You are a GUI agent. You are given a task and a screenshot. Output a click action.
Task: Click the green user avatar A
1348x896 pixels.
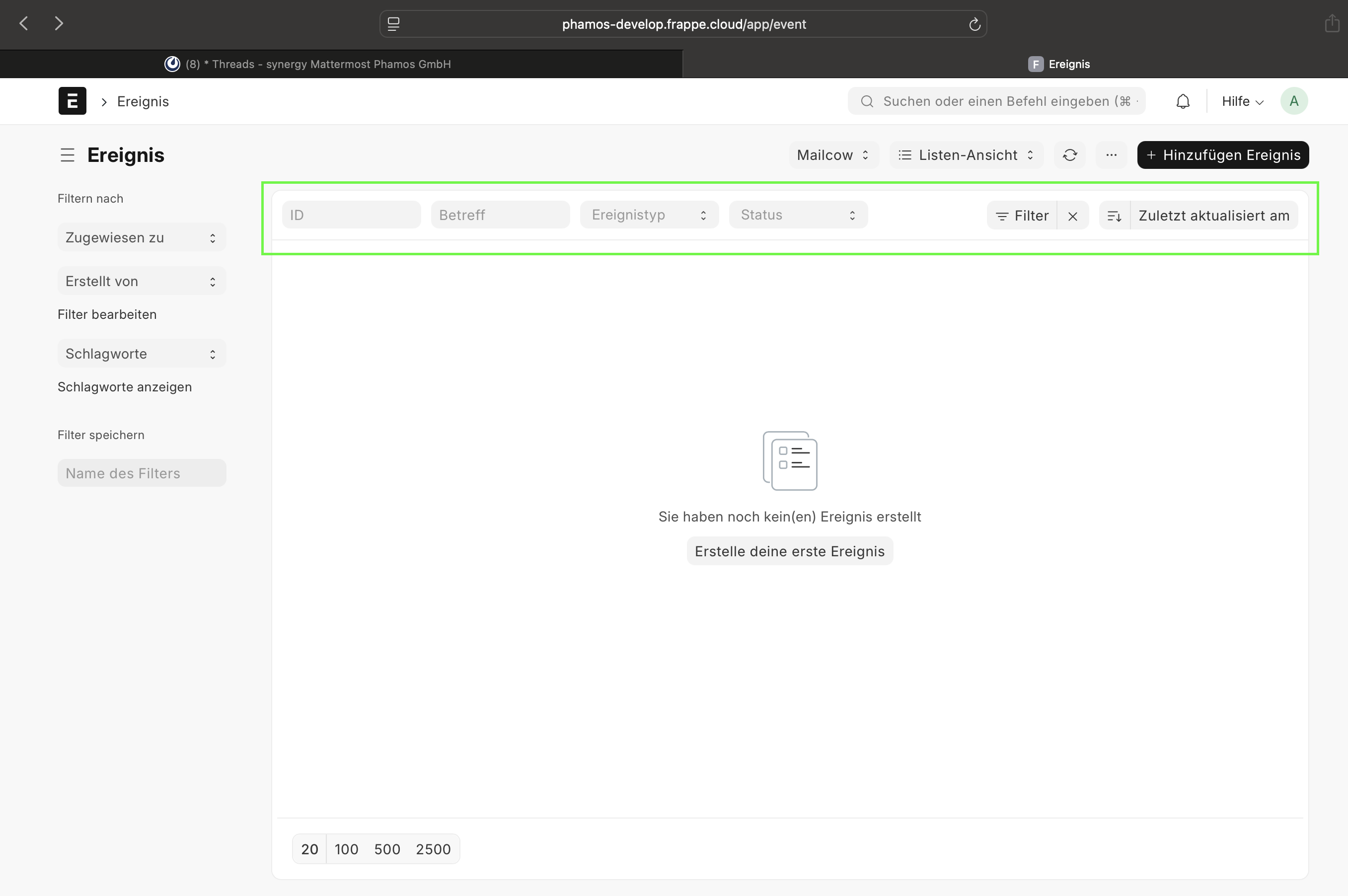click(x=1293, y=101)
